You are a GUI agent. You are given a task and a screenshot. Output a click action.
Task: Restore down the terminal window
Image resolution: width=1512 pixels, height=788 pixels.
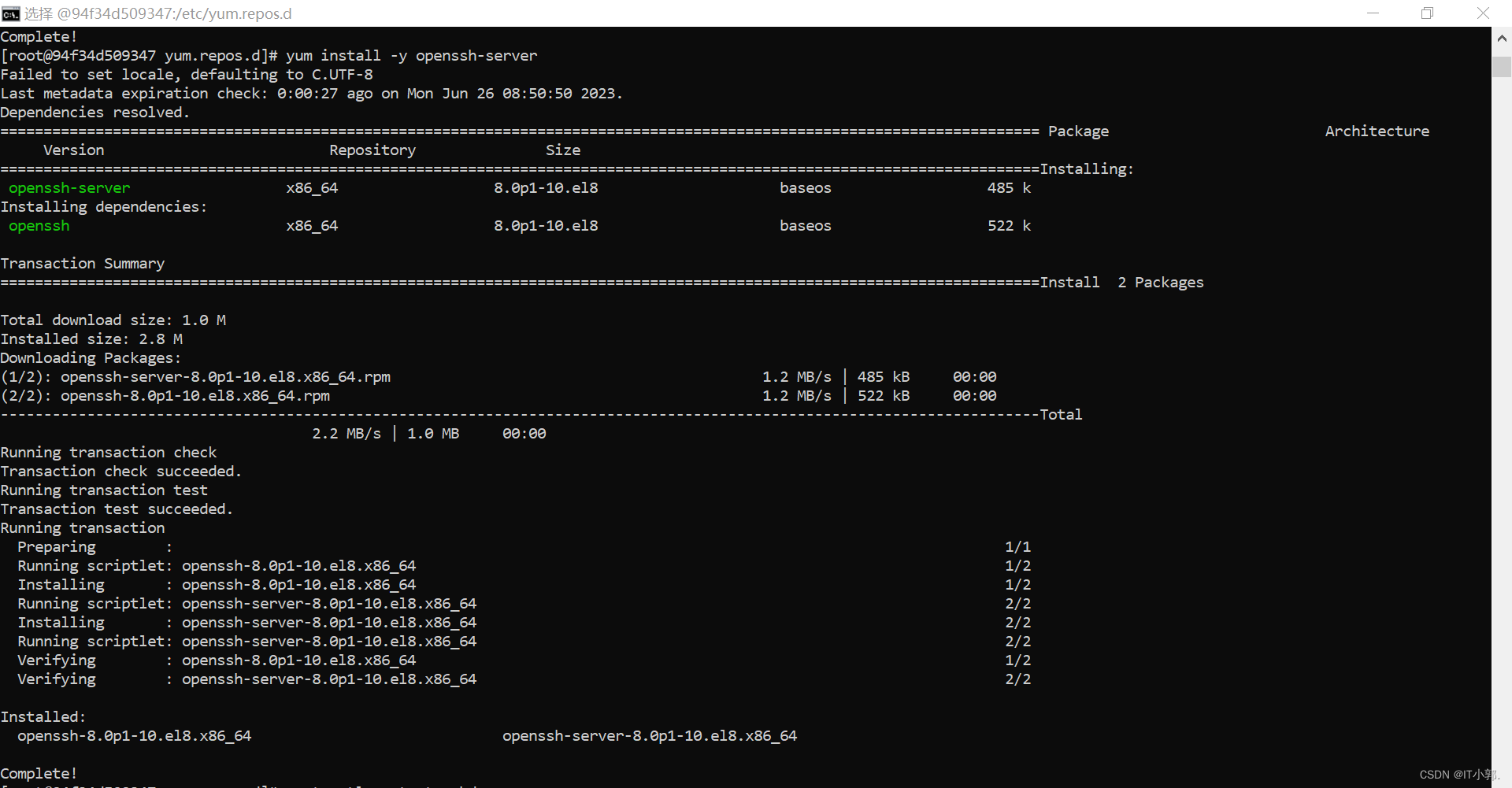click(x=1427, y=13)
